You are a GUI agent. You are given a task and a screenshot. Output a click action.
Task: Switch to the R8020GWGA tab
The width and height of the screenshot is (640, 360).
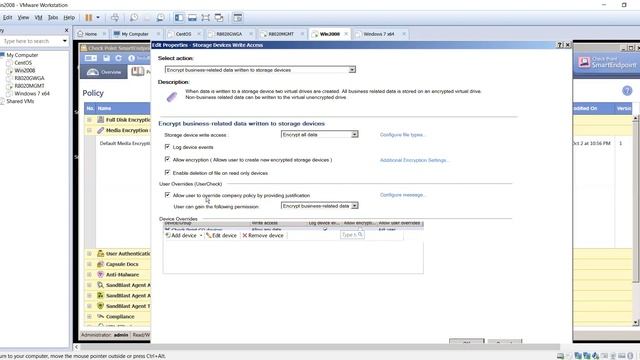[x=229, y=34]
